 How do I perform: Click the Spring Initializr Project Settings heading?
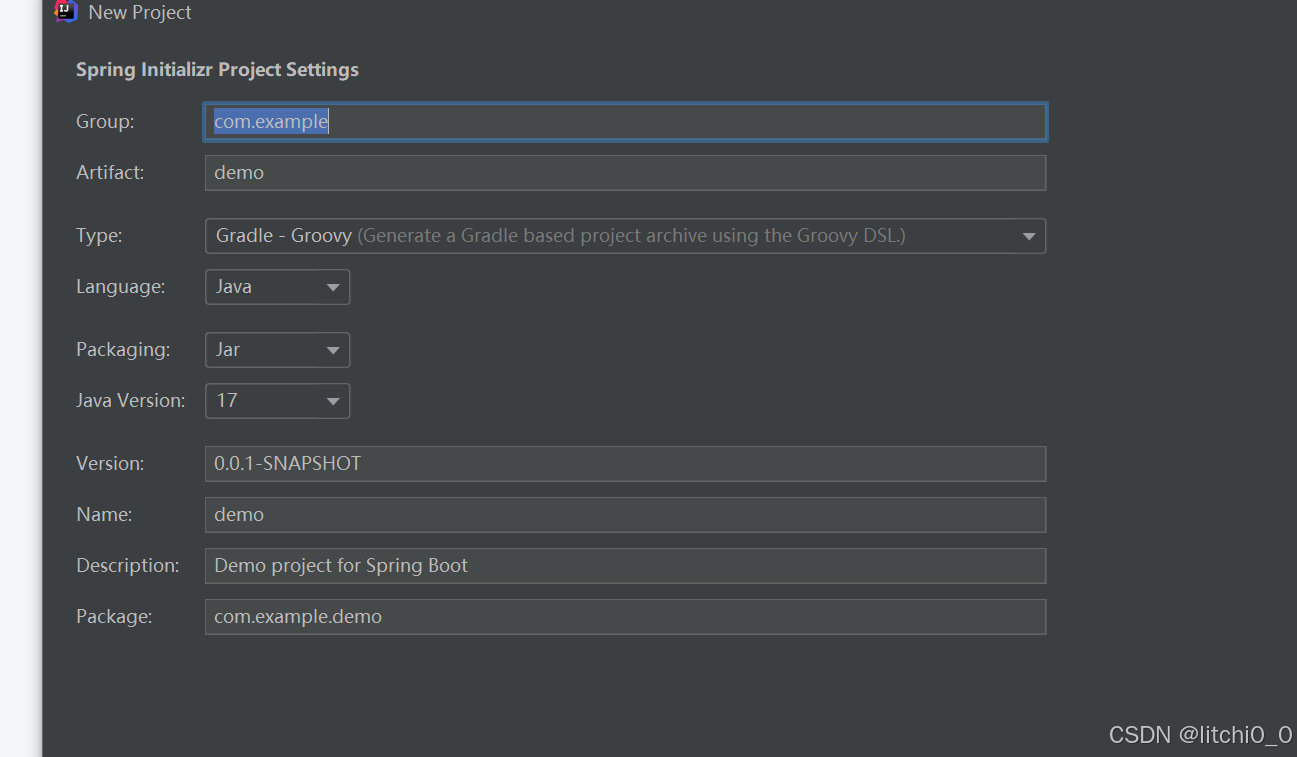[x=217, y=70]
